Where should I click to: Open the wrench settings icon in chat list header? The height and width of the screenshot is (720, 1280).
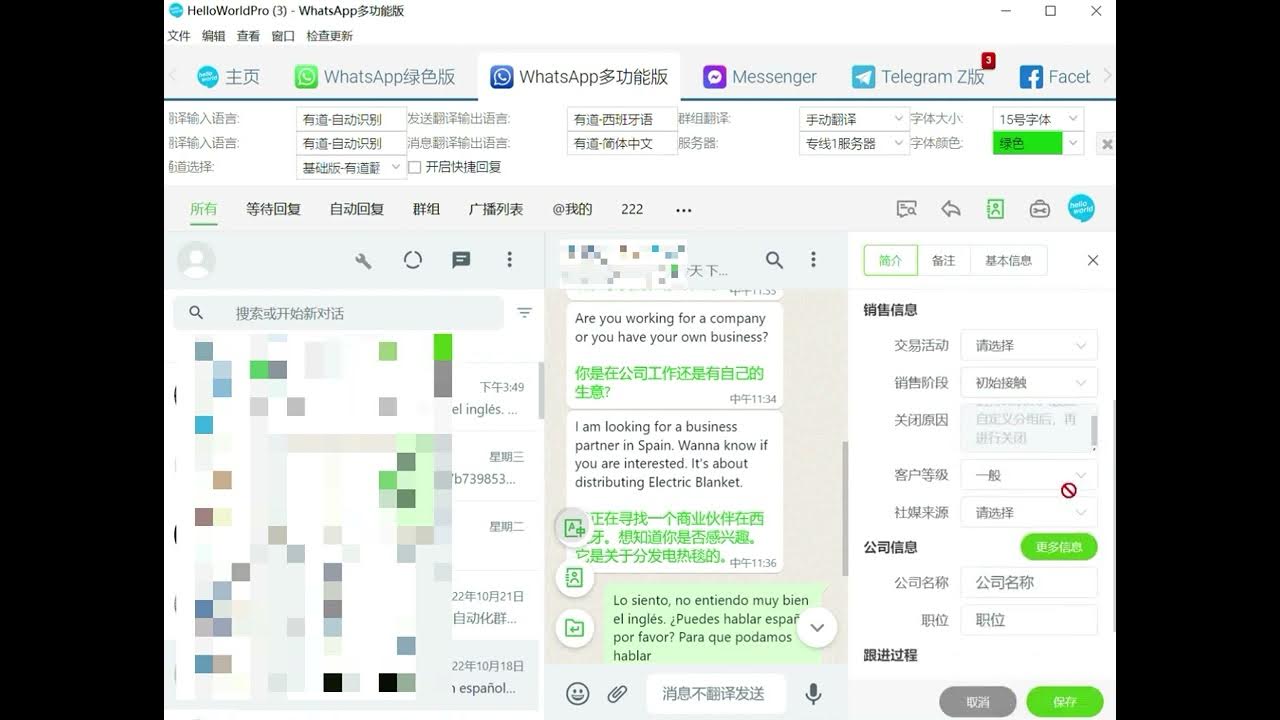(363, 260)
